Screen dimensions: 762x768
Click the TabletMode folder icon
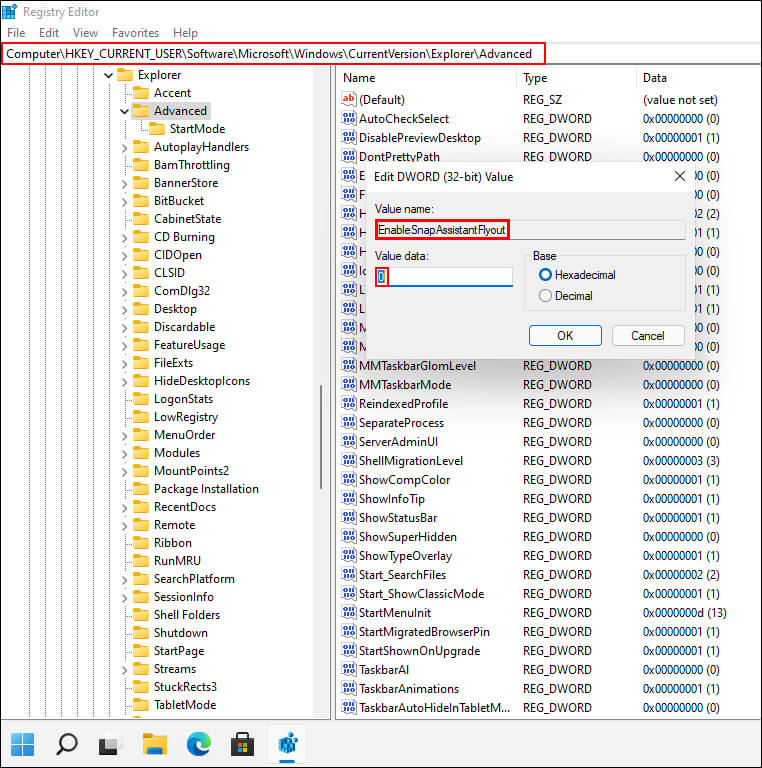click(x=141, y=705)
